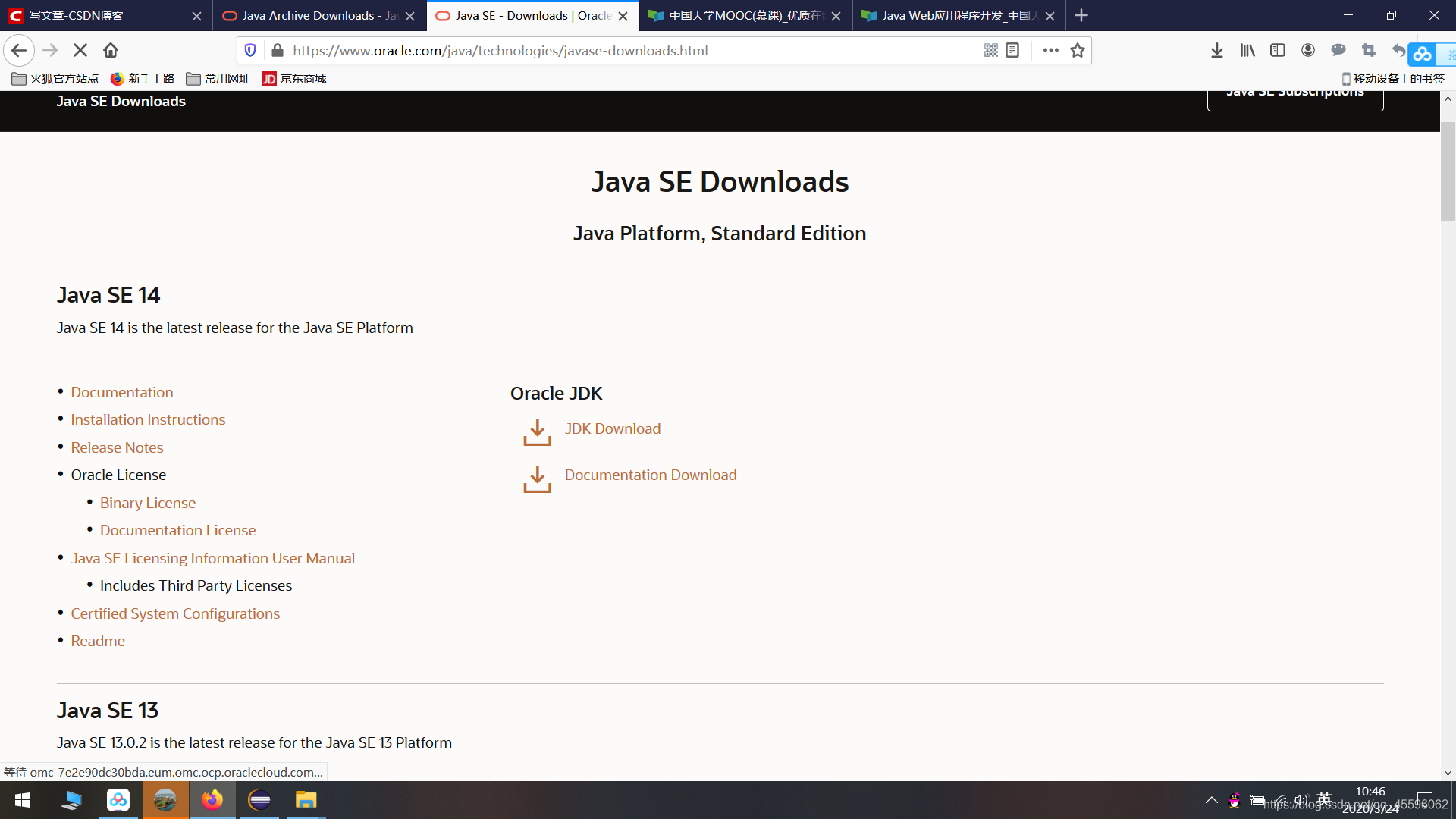Open the Certified System Configurations link

(175, 613)
